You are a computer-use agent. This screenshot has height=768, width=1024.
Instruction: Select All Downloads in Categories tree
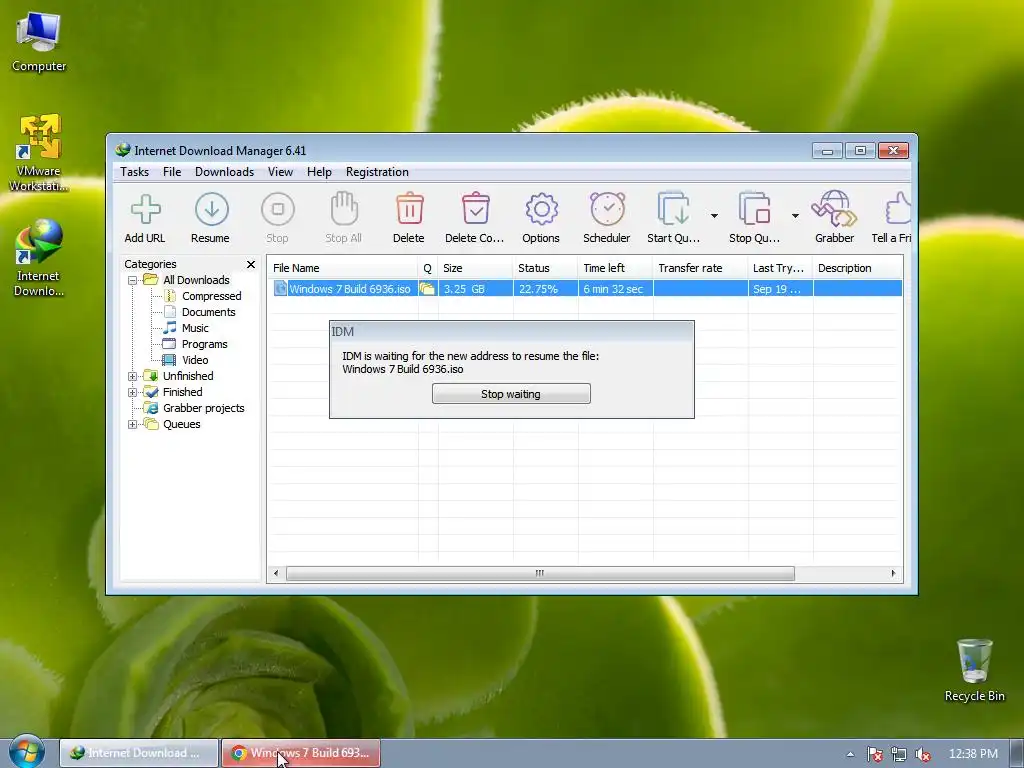point(196,280)
